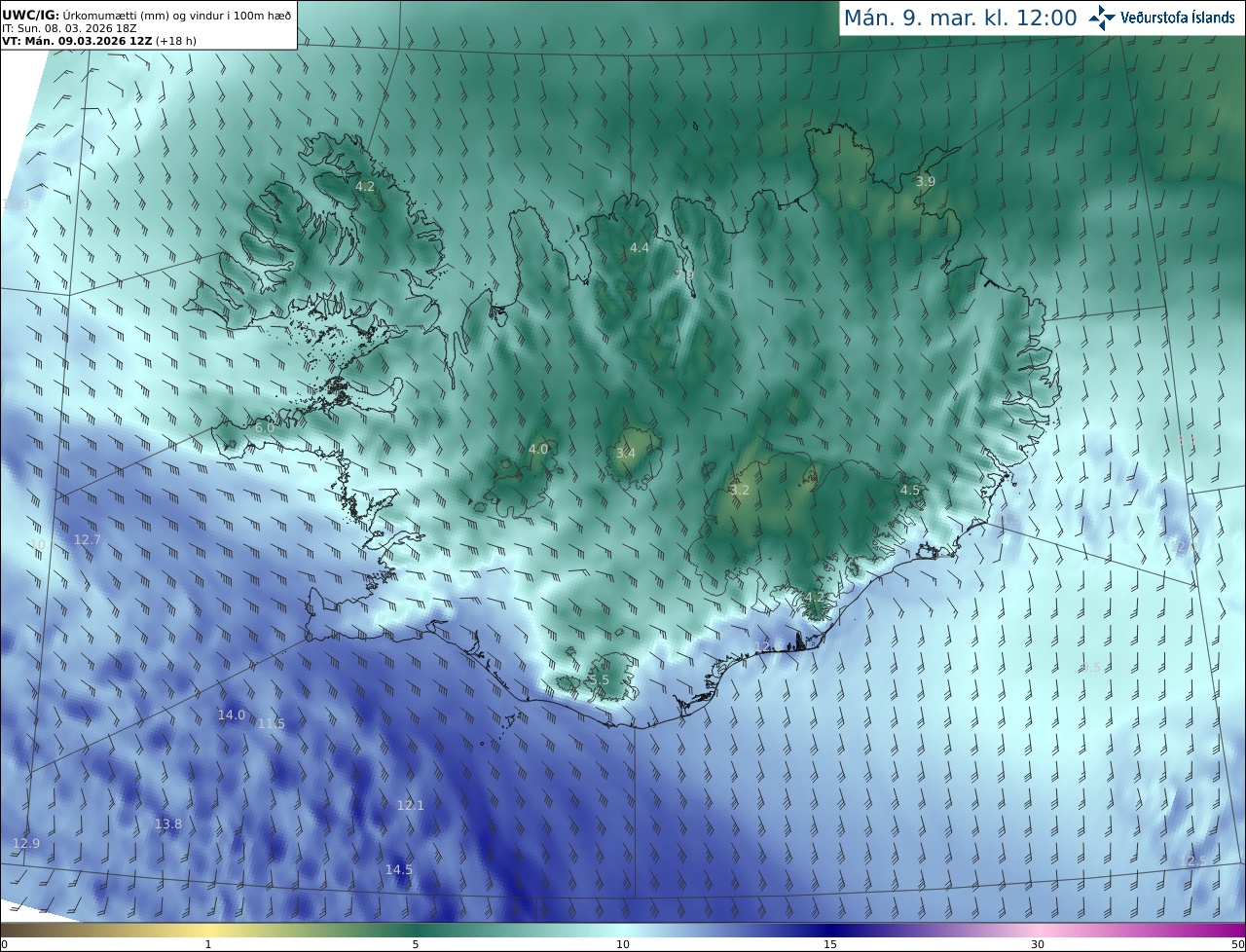Click the color scale label 50
This screenshot has width=1246, height=952.
tap(1238, 944)
